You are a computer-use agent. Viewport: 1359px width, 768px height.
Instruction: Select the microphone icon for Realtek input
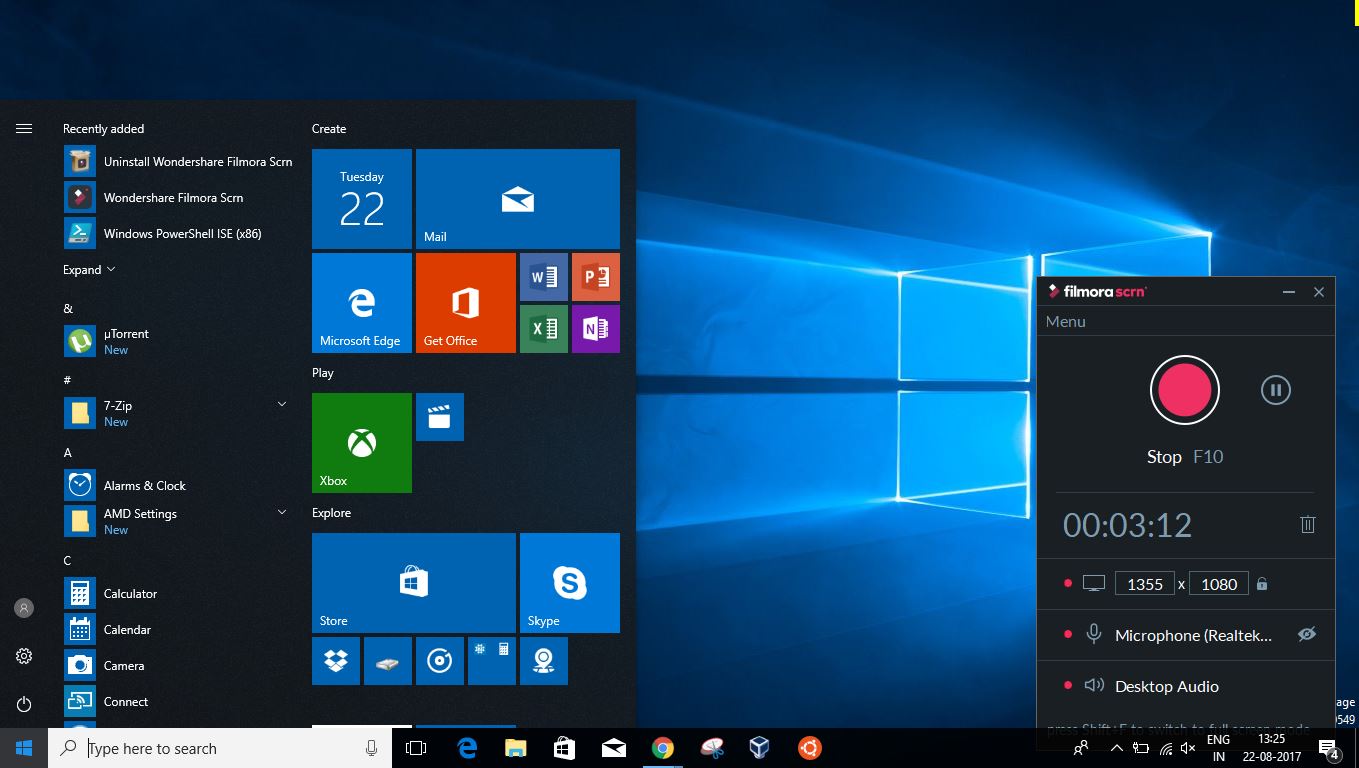(1093, 634)
